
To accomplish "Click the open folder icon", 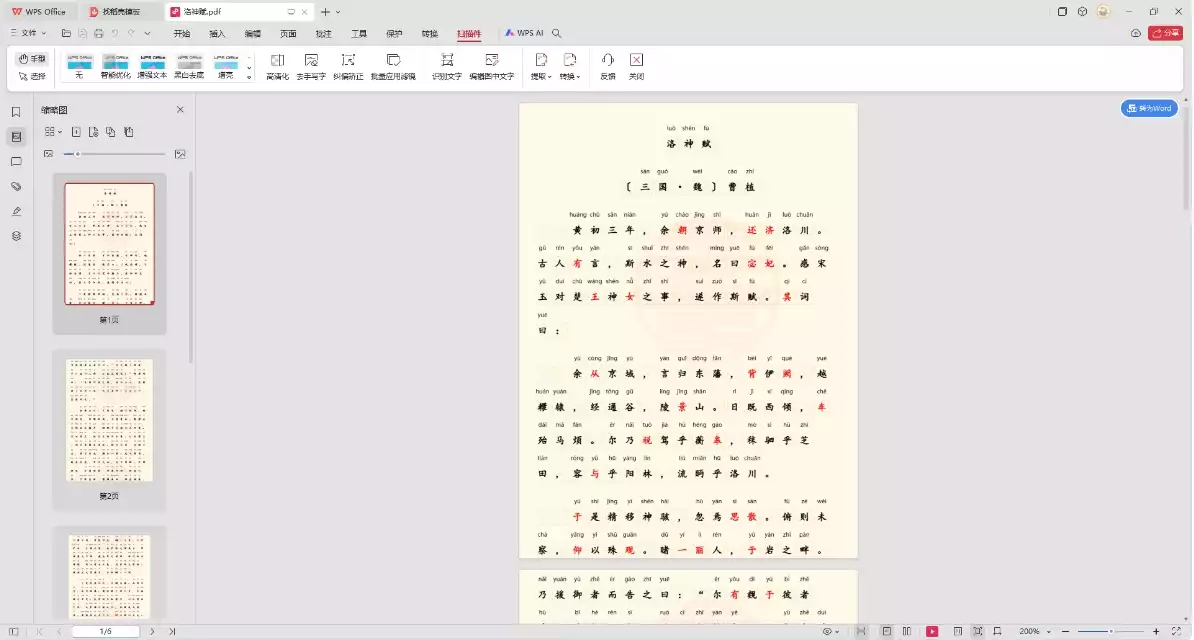I will (x=66, y=34).
